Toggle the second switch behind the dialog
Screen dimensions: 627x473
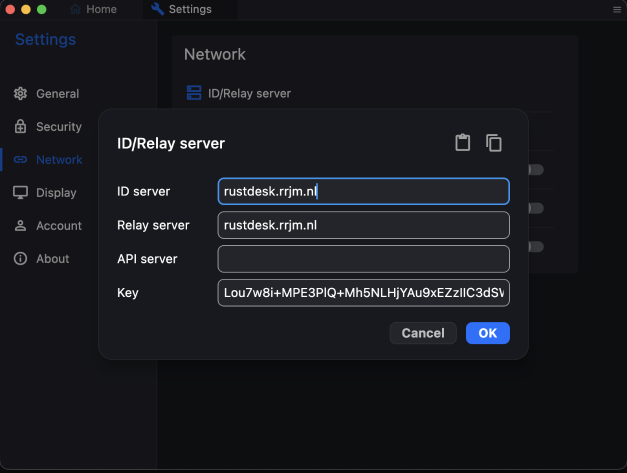[536, 208]
